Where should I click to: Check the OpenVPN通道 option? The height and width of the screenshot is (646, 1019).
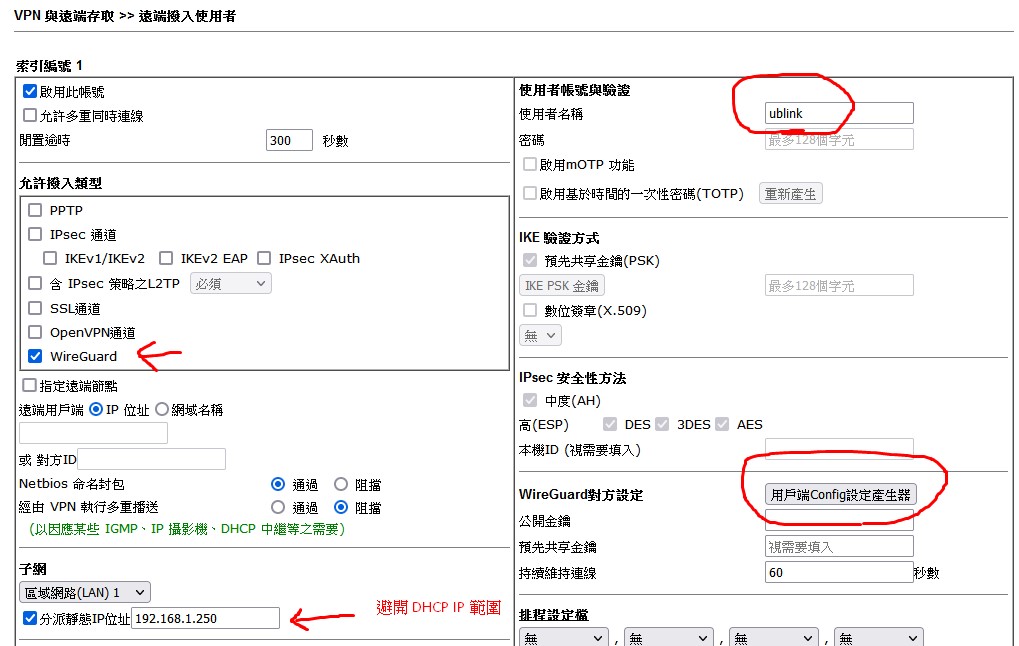pos(36,332)
